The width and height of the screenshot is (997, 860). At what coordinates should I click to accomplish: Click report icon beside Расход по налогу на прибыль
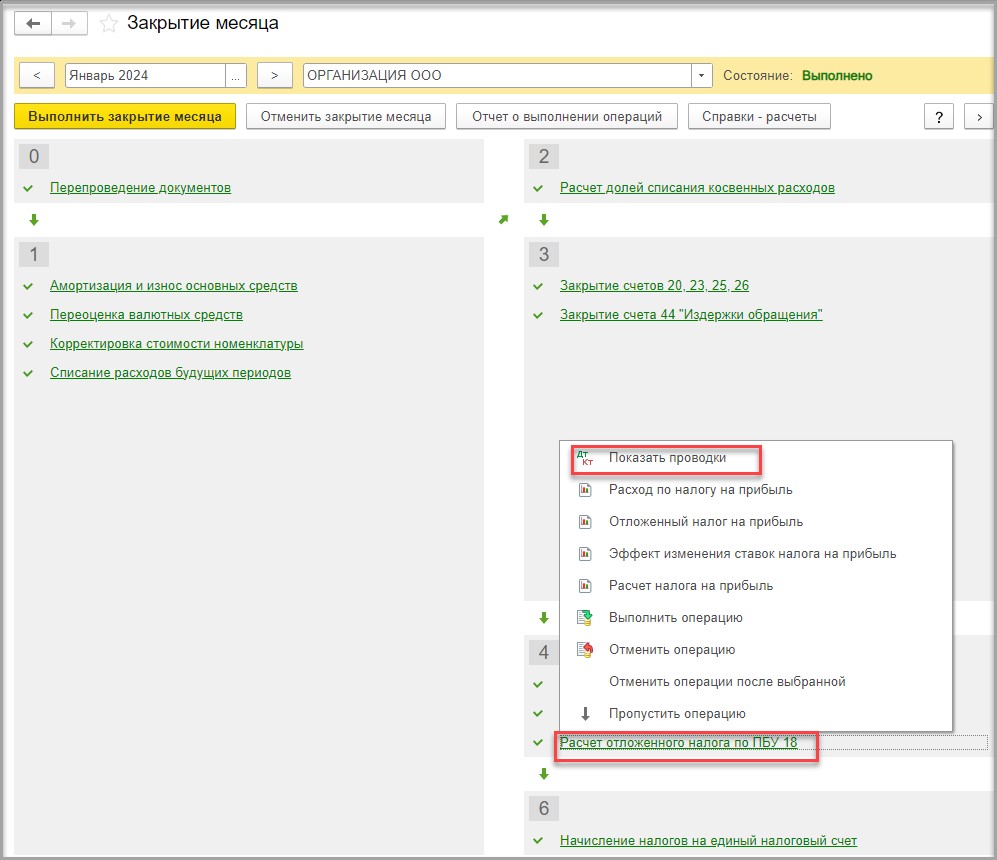585,489
